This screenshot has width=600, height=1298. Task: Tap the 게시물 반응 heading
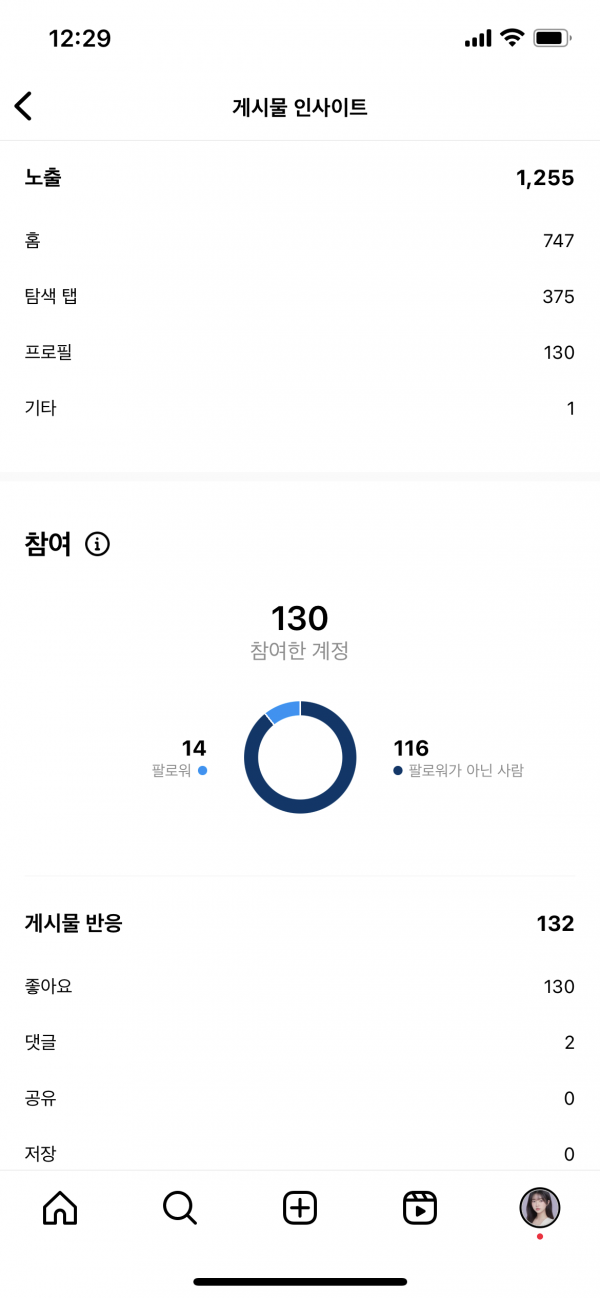[x=74, y=923]
